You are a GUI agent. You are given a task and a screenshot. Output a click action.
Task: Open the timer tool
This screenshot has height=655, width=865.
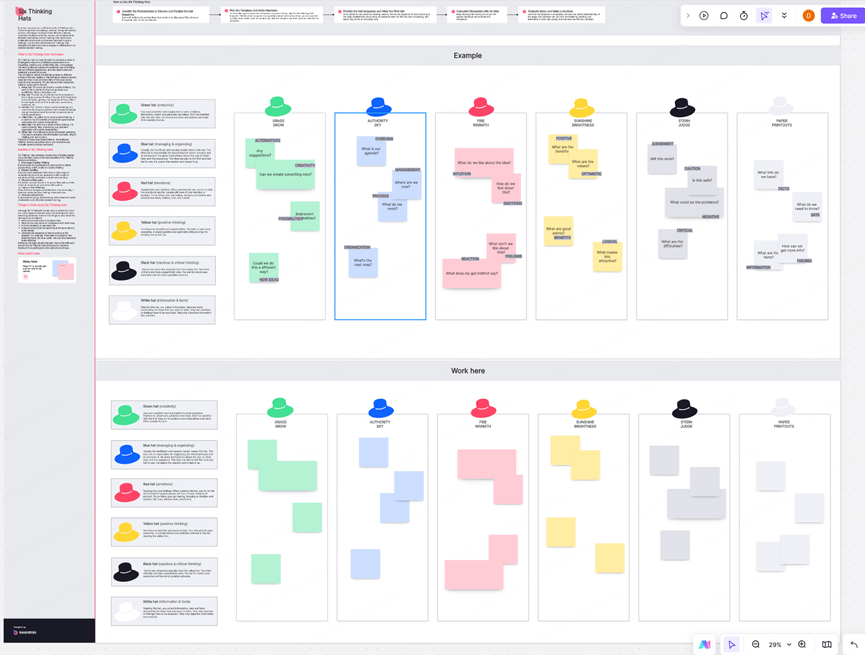tap(744, 16)
